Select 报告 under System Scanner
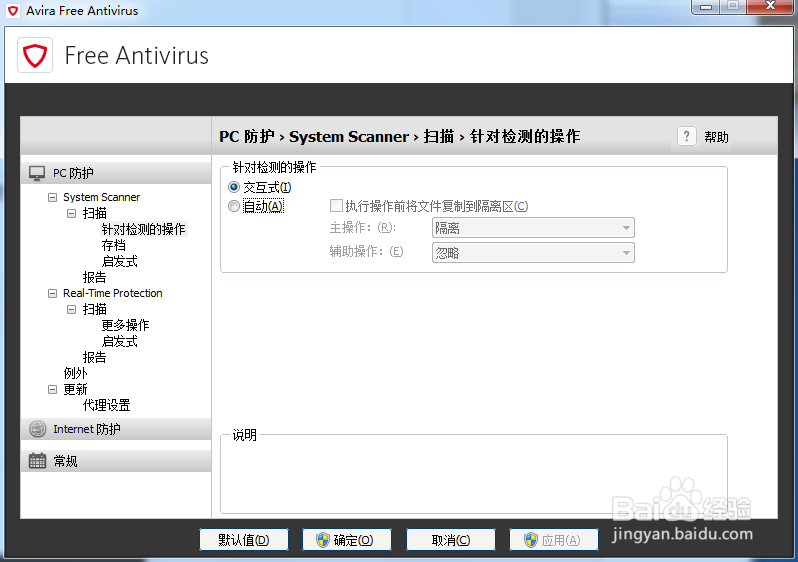This screenshot has height=562, width=798. (95, 277)
